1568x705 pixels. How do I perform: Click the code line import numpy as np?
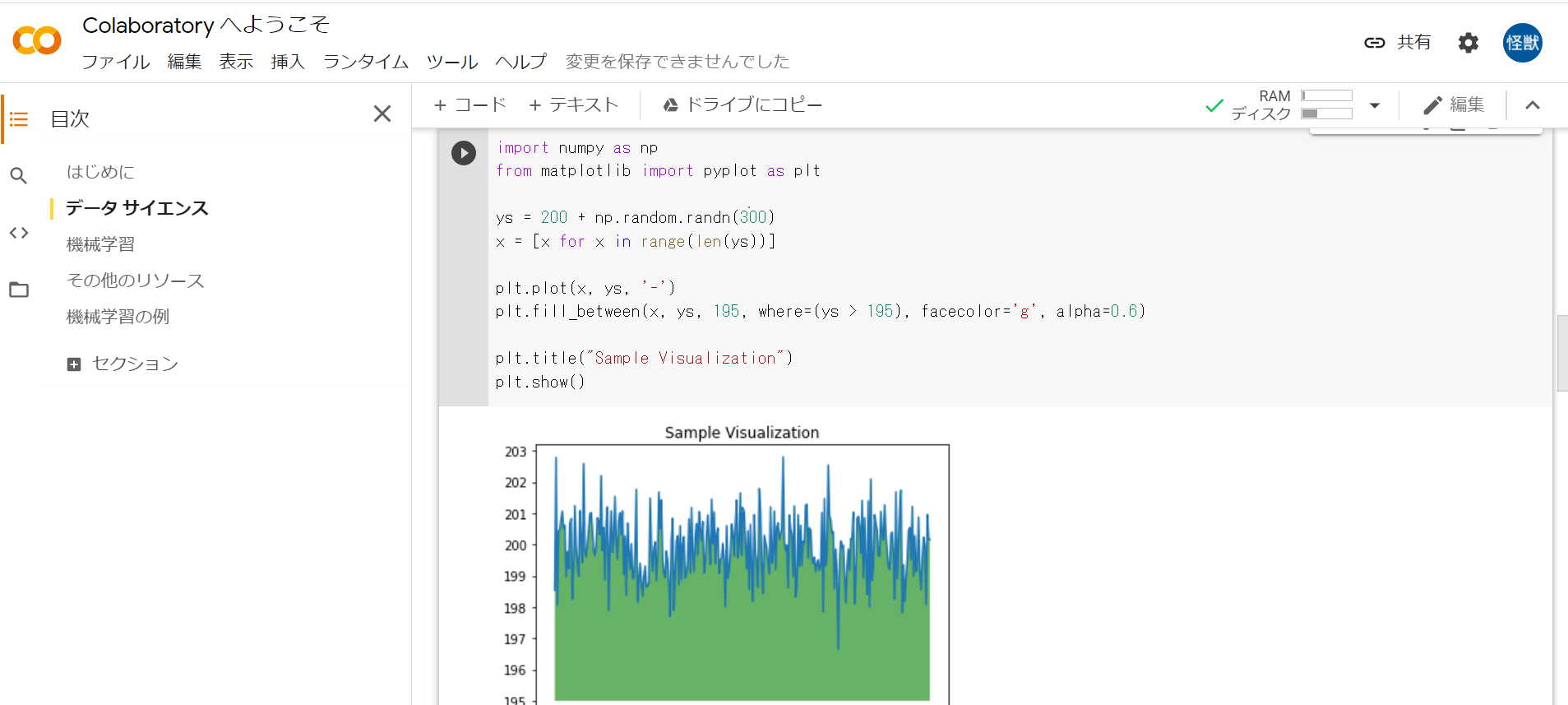pyautogui.click(x=577, y=147)
